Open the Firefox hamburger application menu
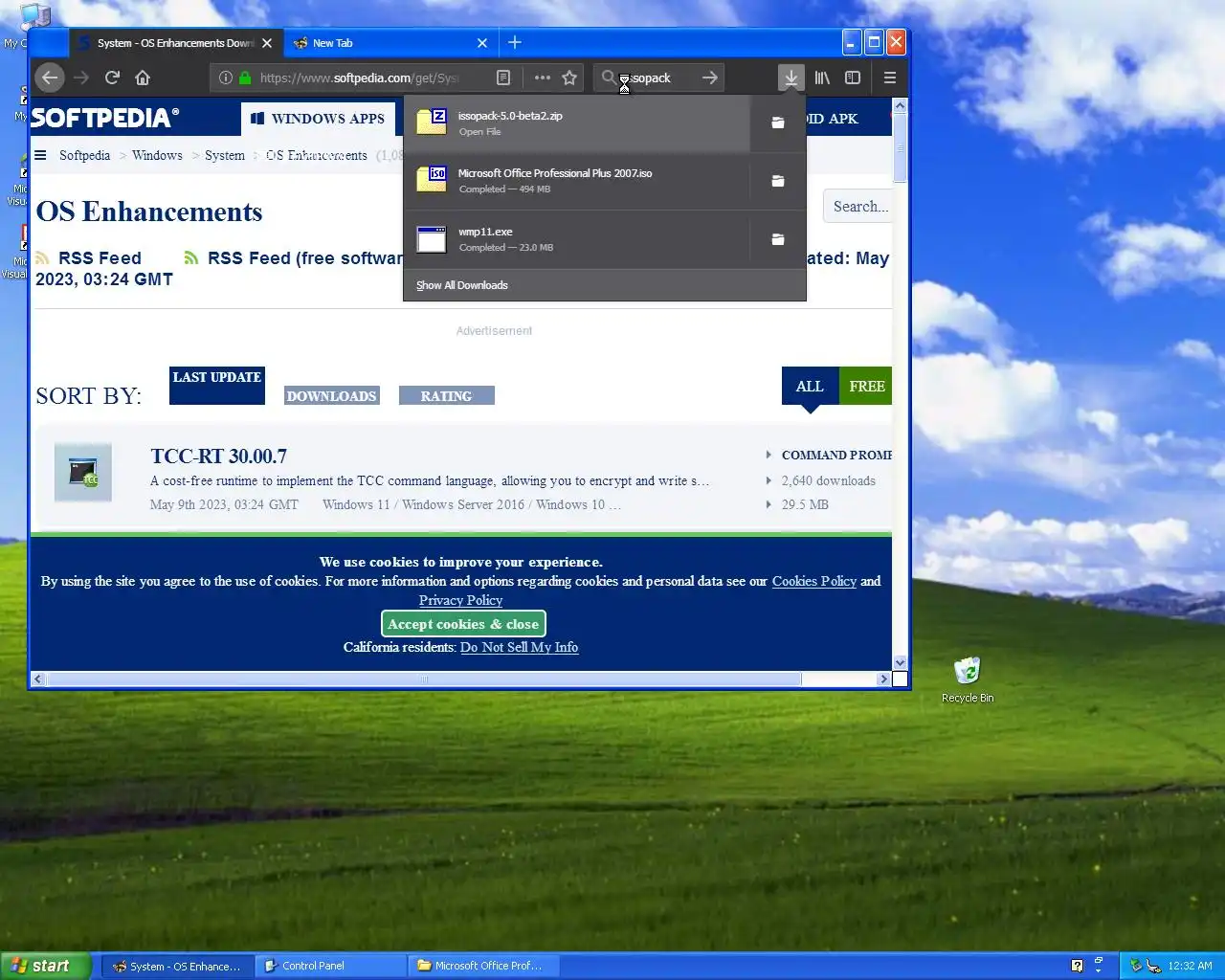Image resolution: width=1225 pixels, height=980 pixels. pos(890,78)
